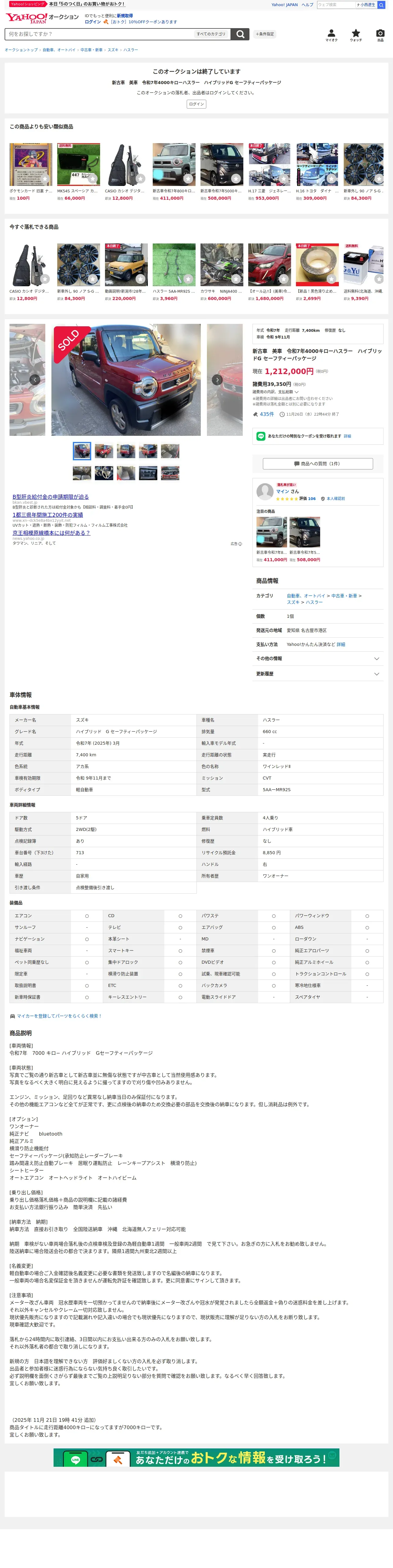The image size is (393, 1568).
Task: Click the ウェブ検索 input field
Action: [336, 5]
